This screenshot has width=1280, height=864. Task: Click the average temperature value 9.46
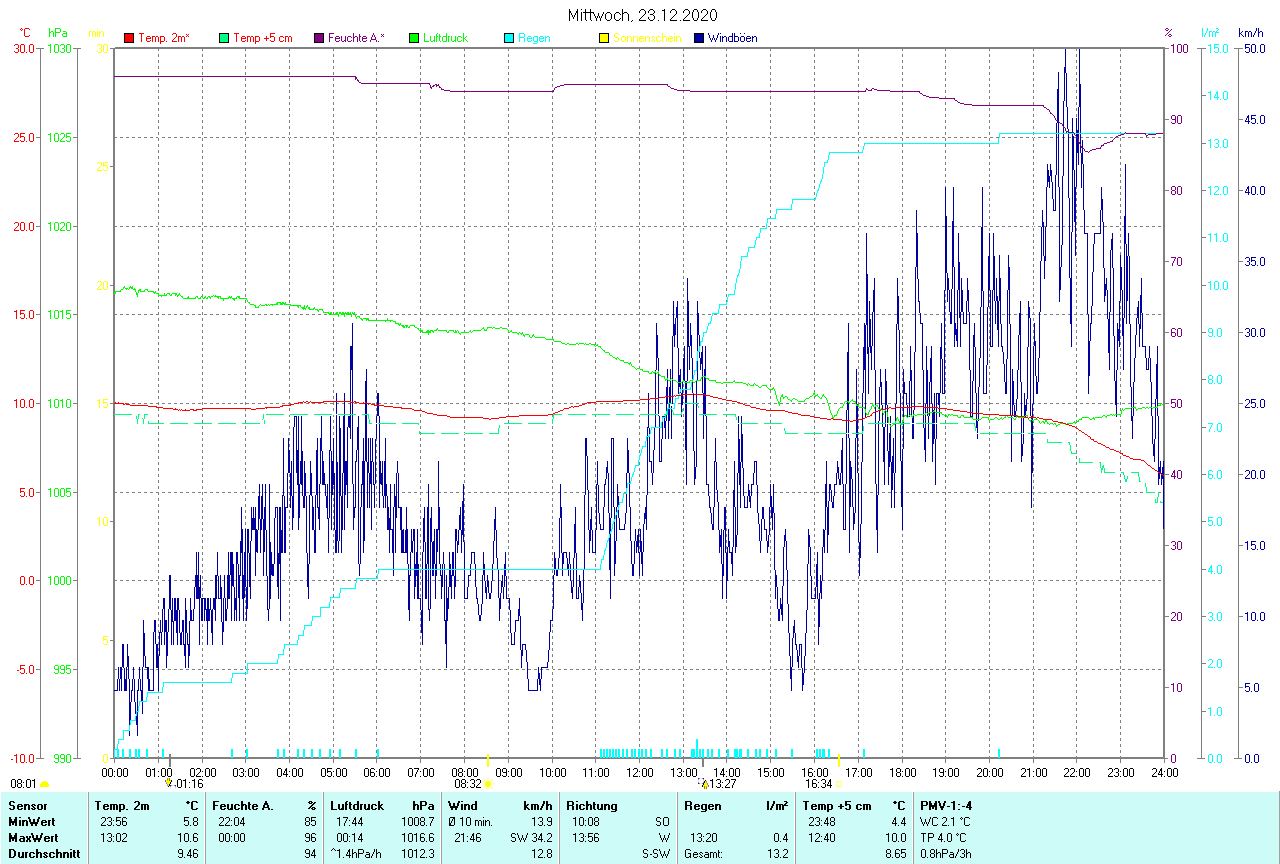pyautogui.click(x=188, y=853)
